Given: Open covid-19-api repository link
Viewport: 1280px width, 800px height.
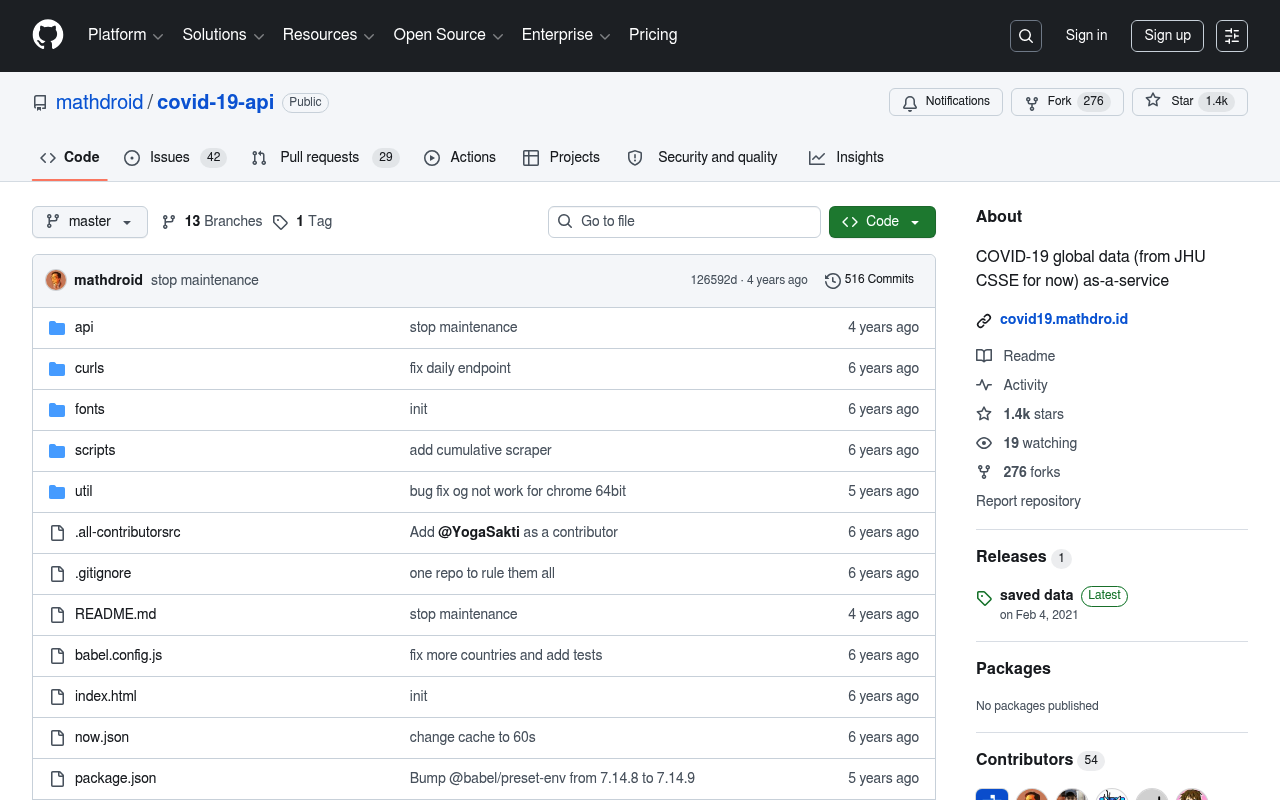Looking at the screenshot, I should 215,102.
